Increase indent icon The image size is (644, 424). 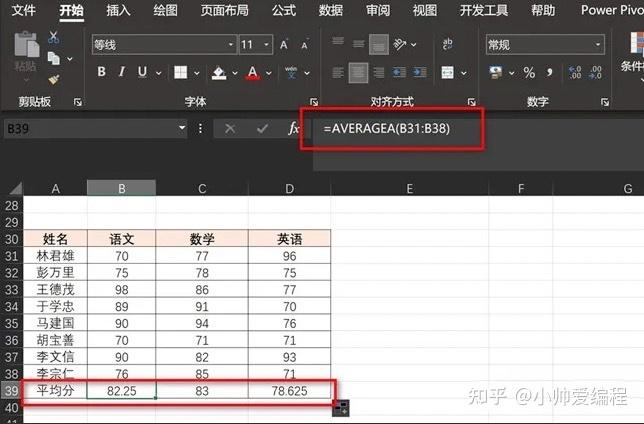click(x=420, y=72)
